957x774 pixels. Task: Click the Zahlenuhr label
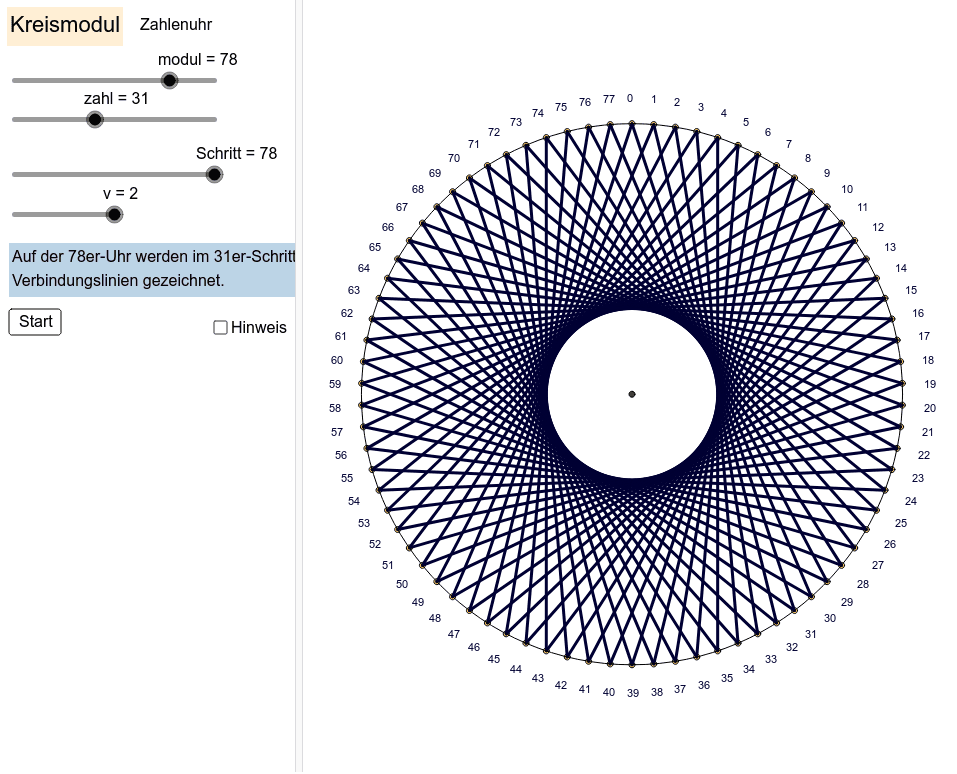point(176,24)
